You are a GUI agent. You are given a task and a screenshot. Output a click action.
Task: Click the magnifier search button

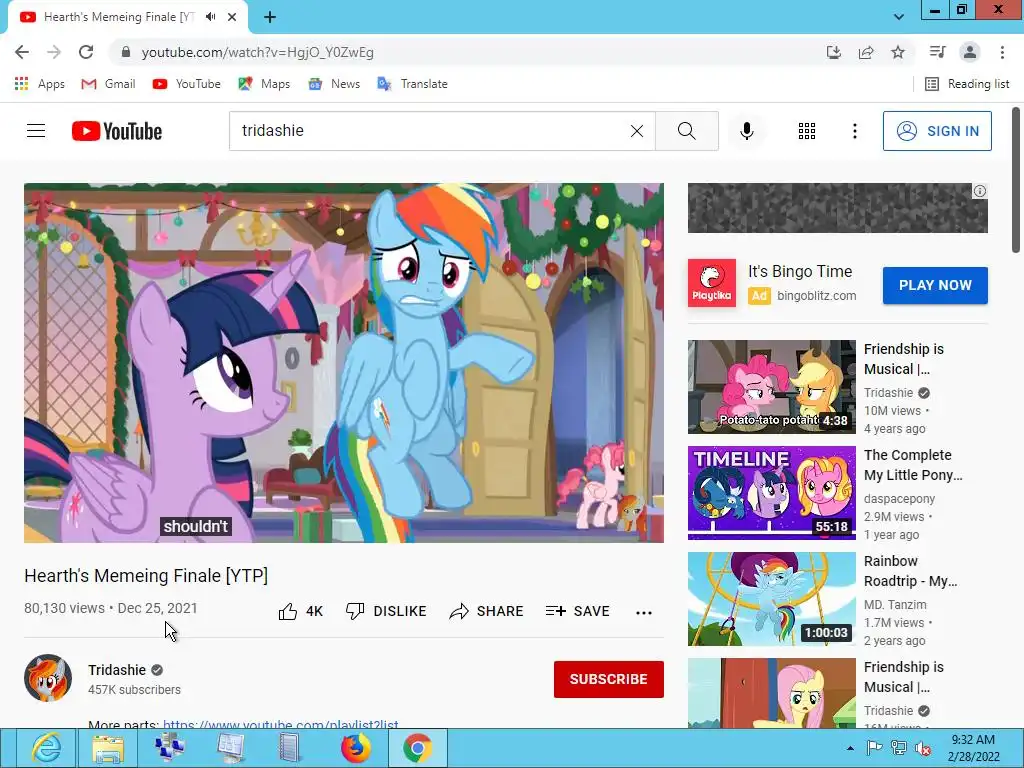click(686, 131)
